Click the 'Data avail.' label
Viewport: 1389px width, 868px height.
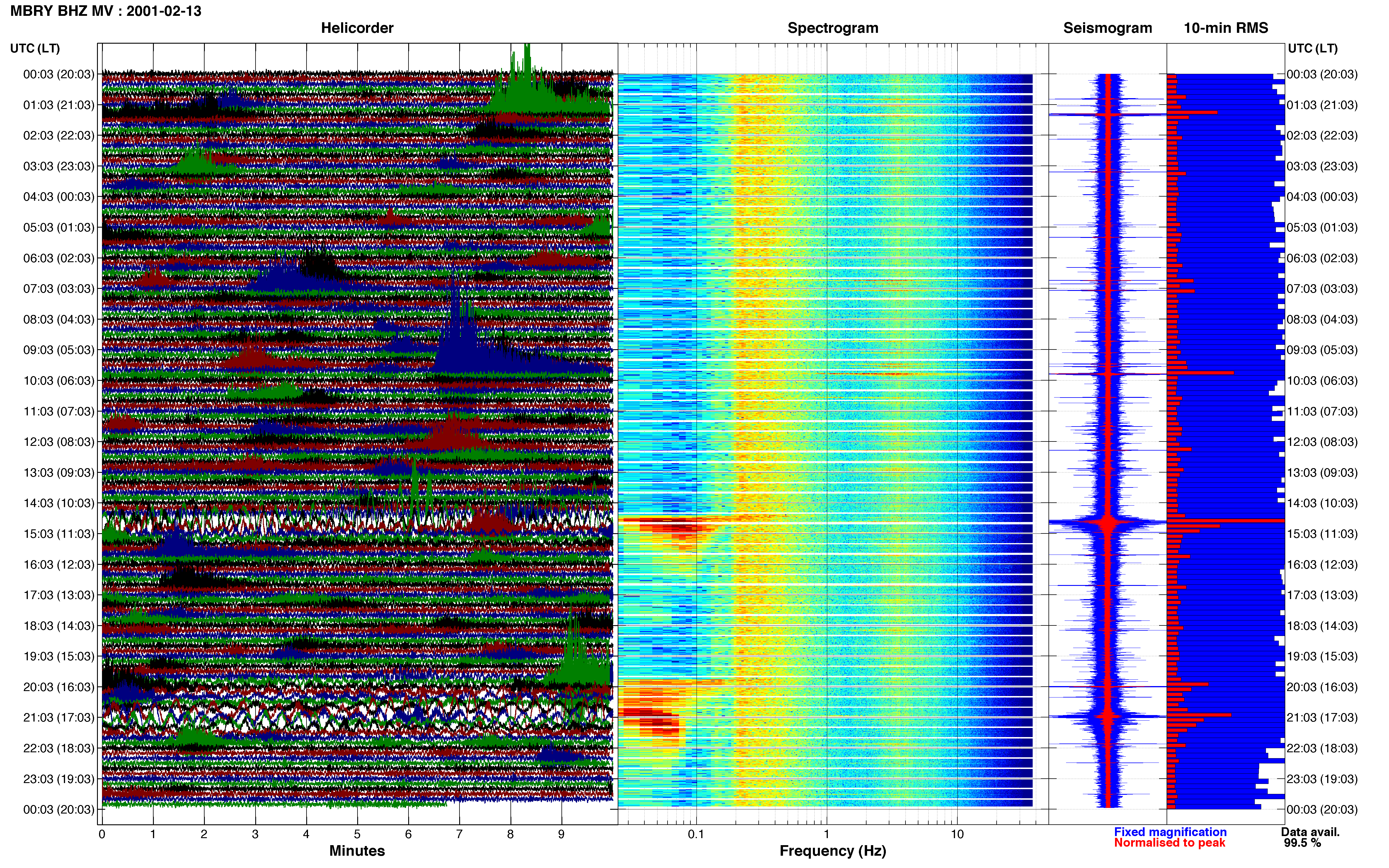1310,832
